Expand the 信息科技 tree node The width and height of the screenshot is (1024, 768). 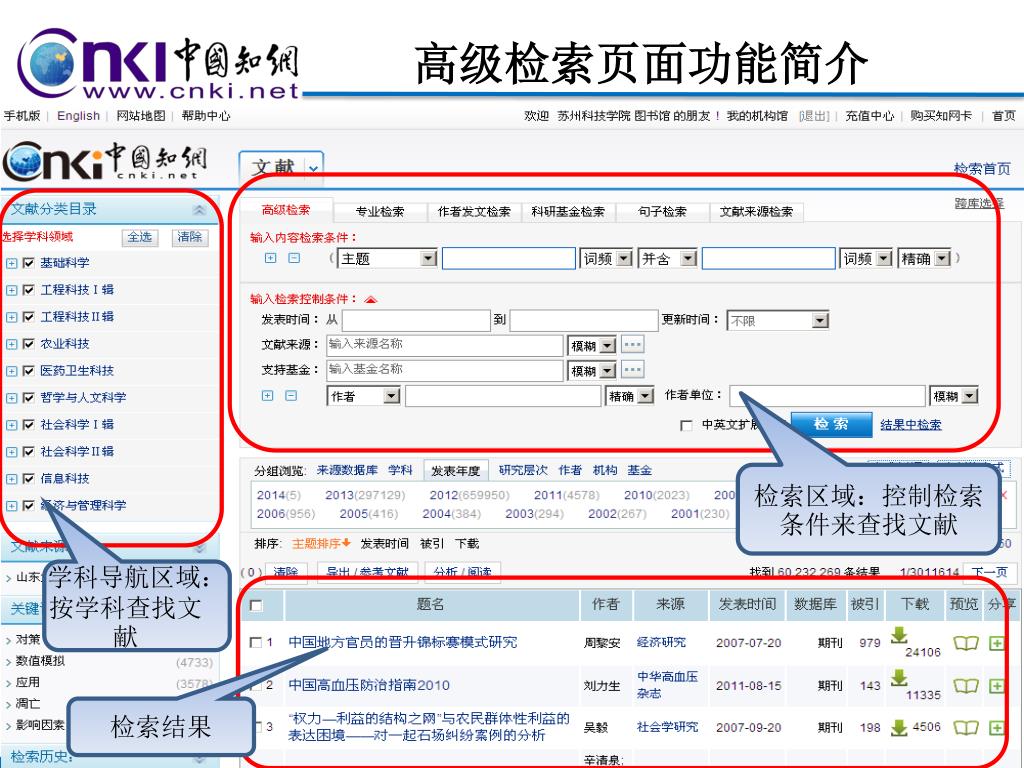point(12,479)
